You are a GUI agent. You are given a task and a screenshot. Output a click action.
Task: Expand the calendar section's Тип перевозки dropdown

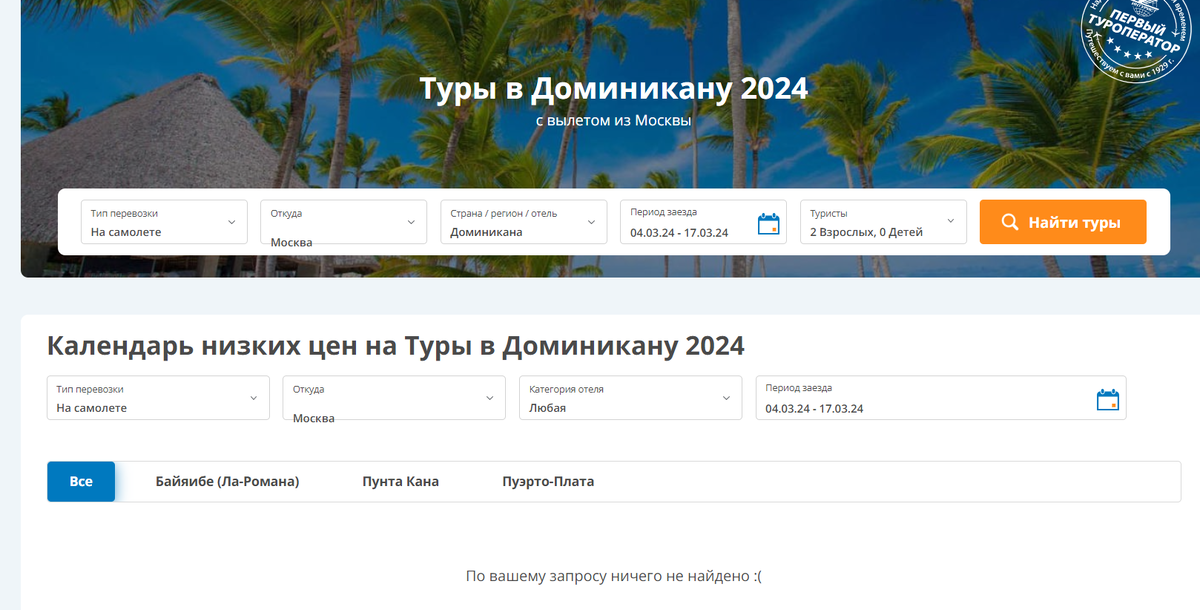158,398
